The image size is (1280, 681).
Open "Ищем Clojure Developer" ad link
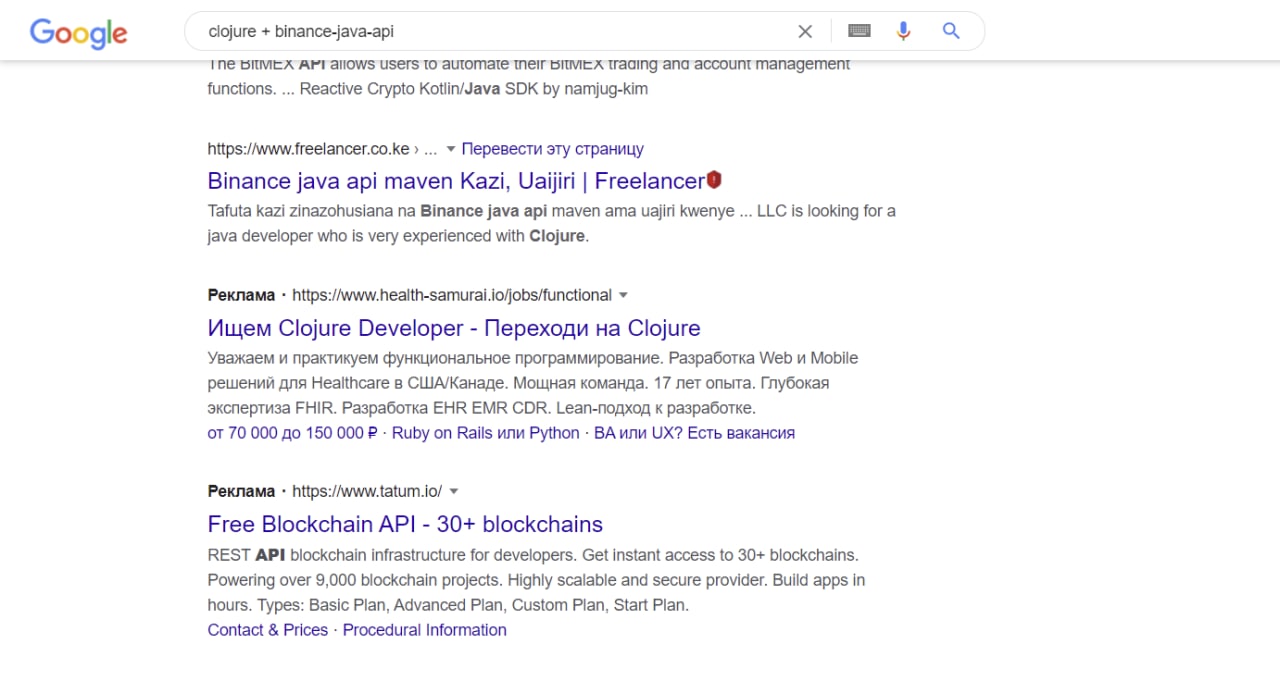(454, 328)
